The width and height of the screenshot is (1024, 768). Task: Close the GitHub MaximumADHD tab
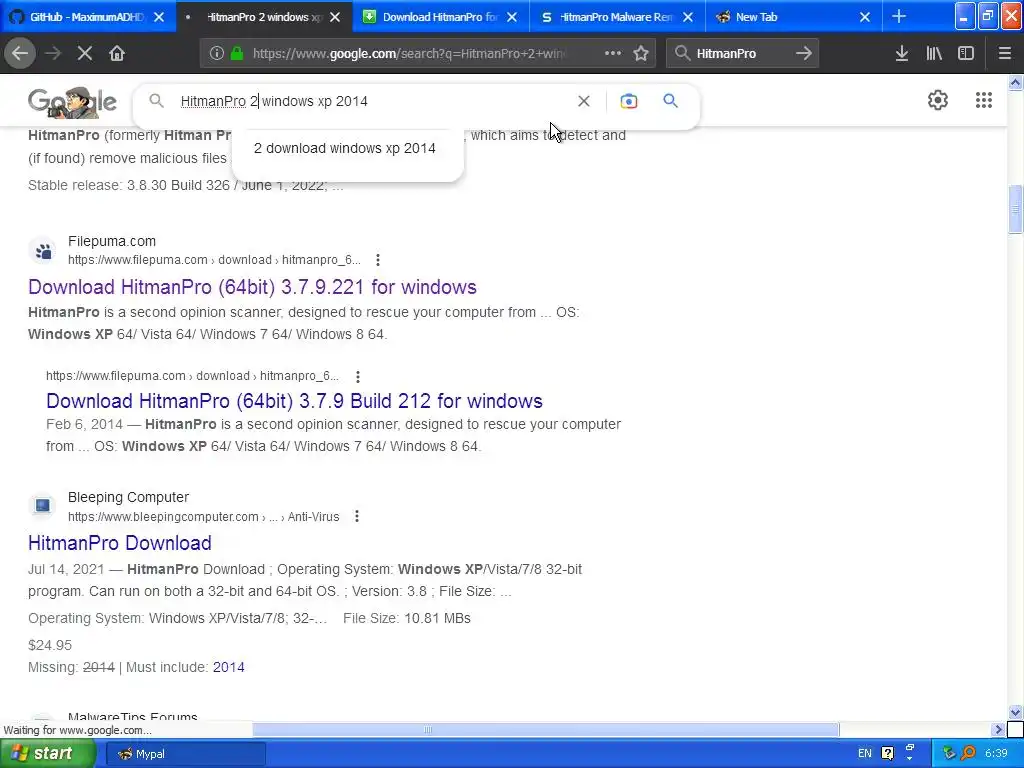(159, 17)
